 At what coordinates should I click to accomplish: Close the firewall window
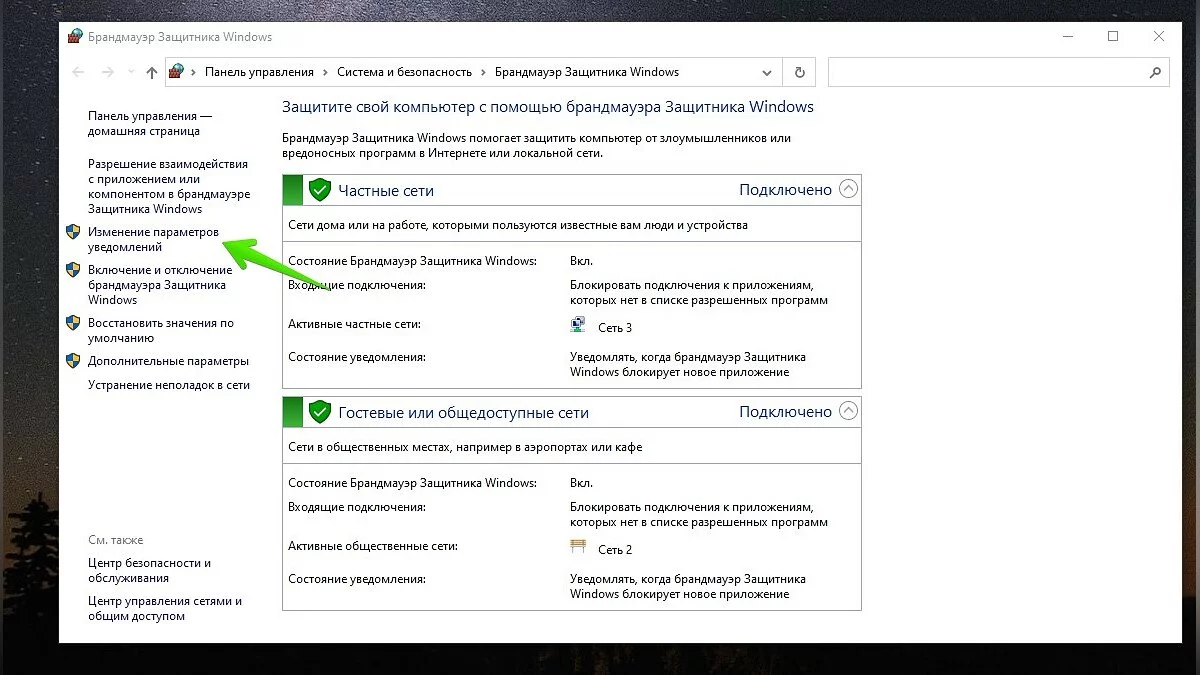click(x=1159, y=37)
